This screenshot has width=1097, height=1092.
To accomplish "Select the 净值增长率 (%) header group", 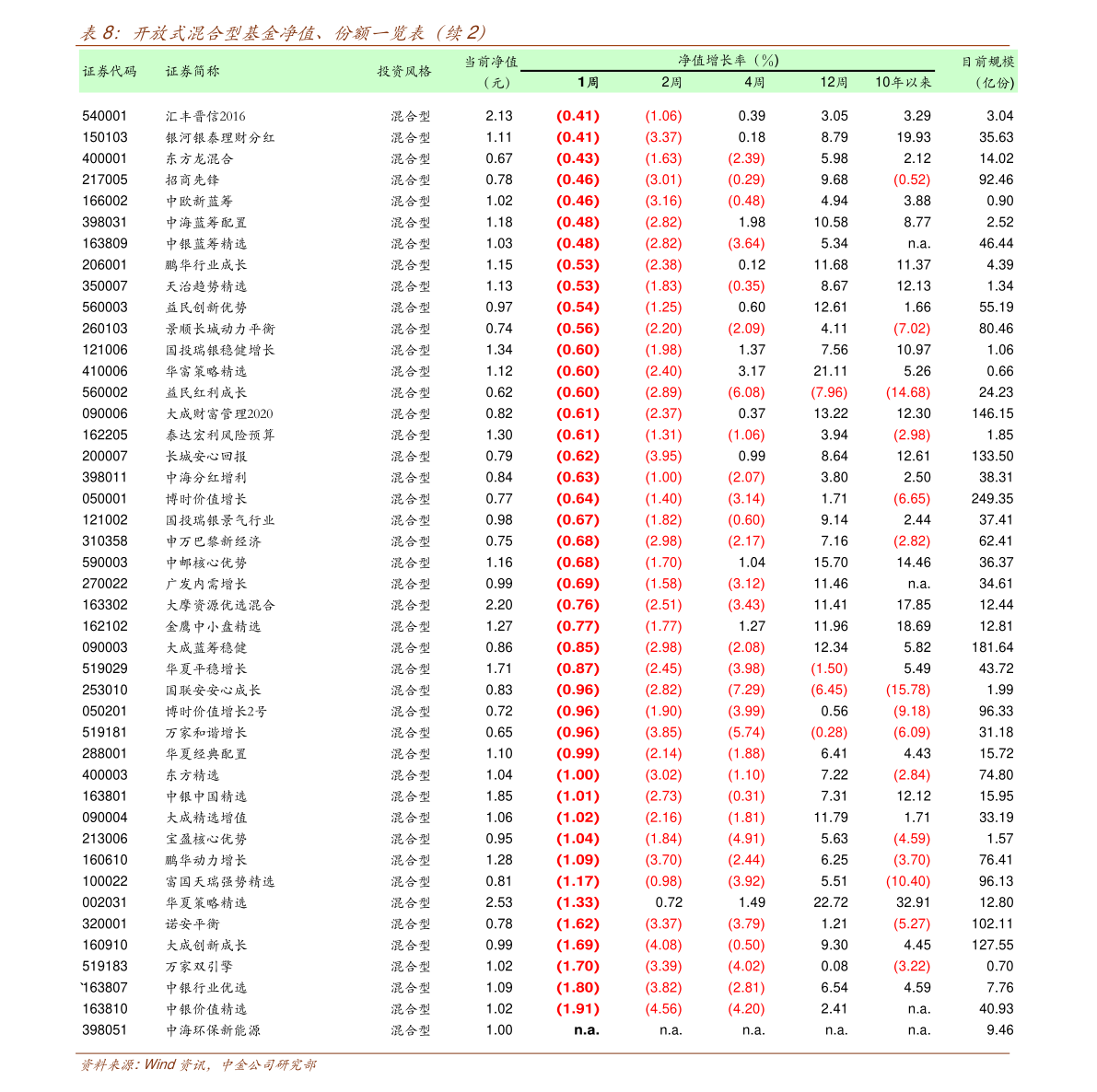I will [729, 61].
